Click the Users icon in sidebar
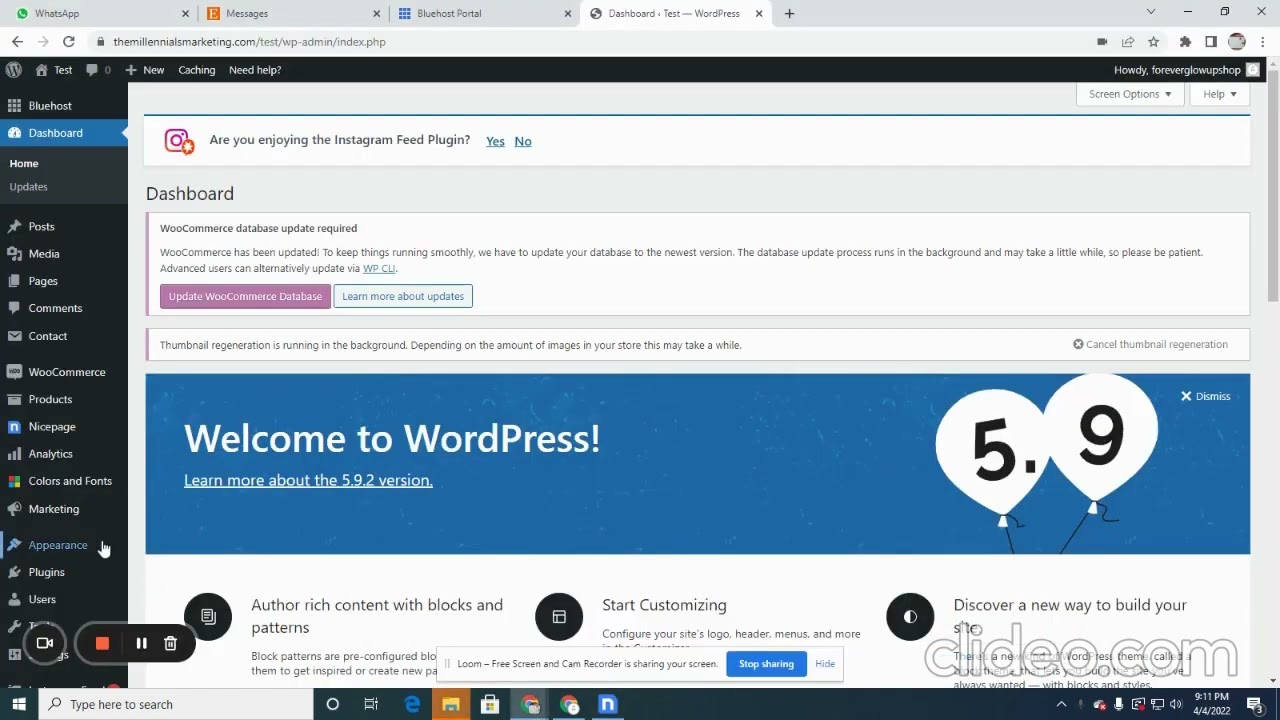Image resolution: width=1280 pixels, height=720 pixels. coord(14,599)
